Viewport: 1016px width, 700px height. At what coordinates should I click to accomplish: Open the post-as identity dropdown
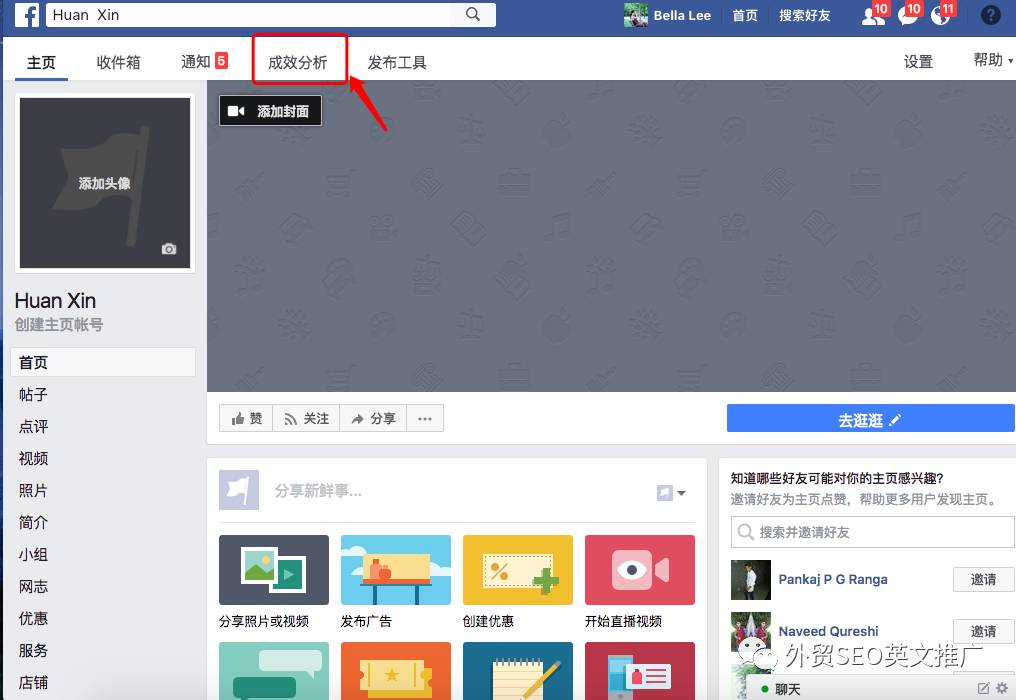(671, 493)
